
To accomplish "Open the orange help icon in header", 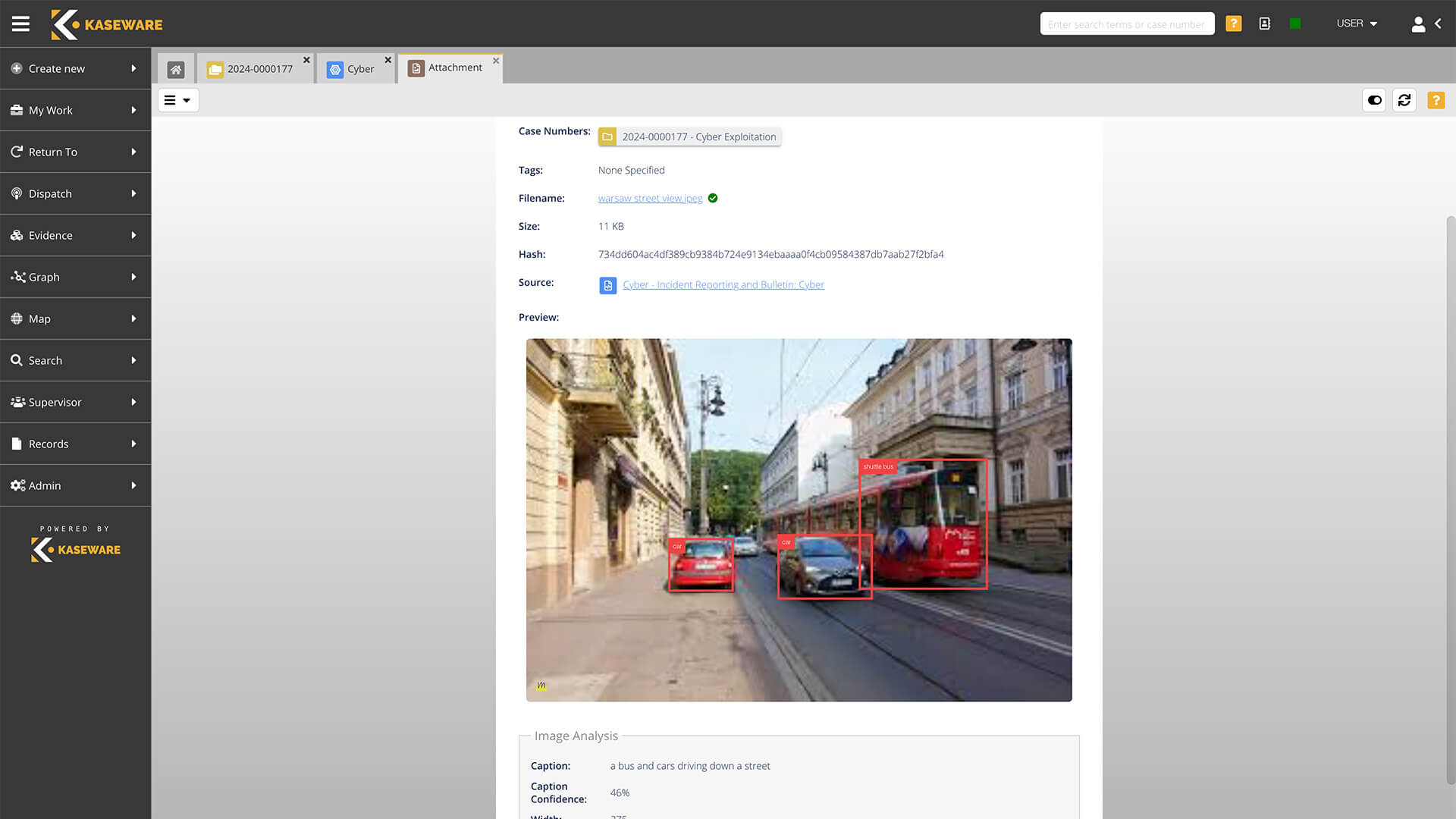I will 1234,24.
